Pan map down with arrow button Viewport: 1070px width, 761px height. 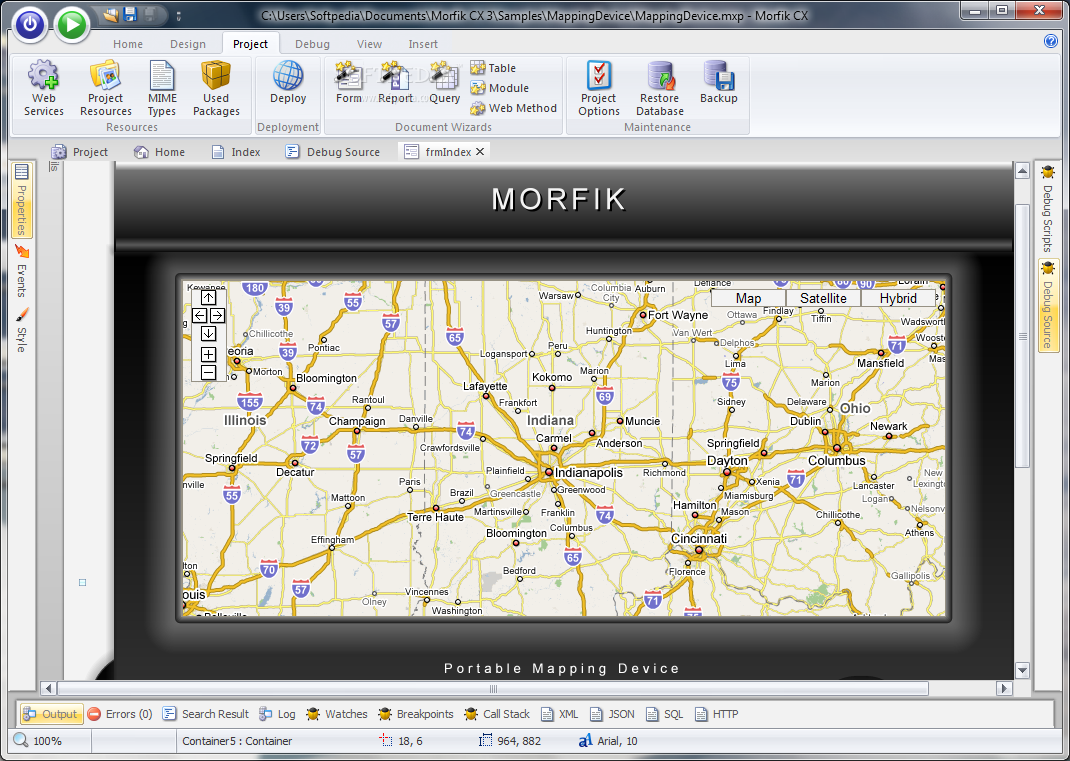tap(209, 333)
